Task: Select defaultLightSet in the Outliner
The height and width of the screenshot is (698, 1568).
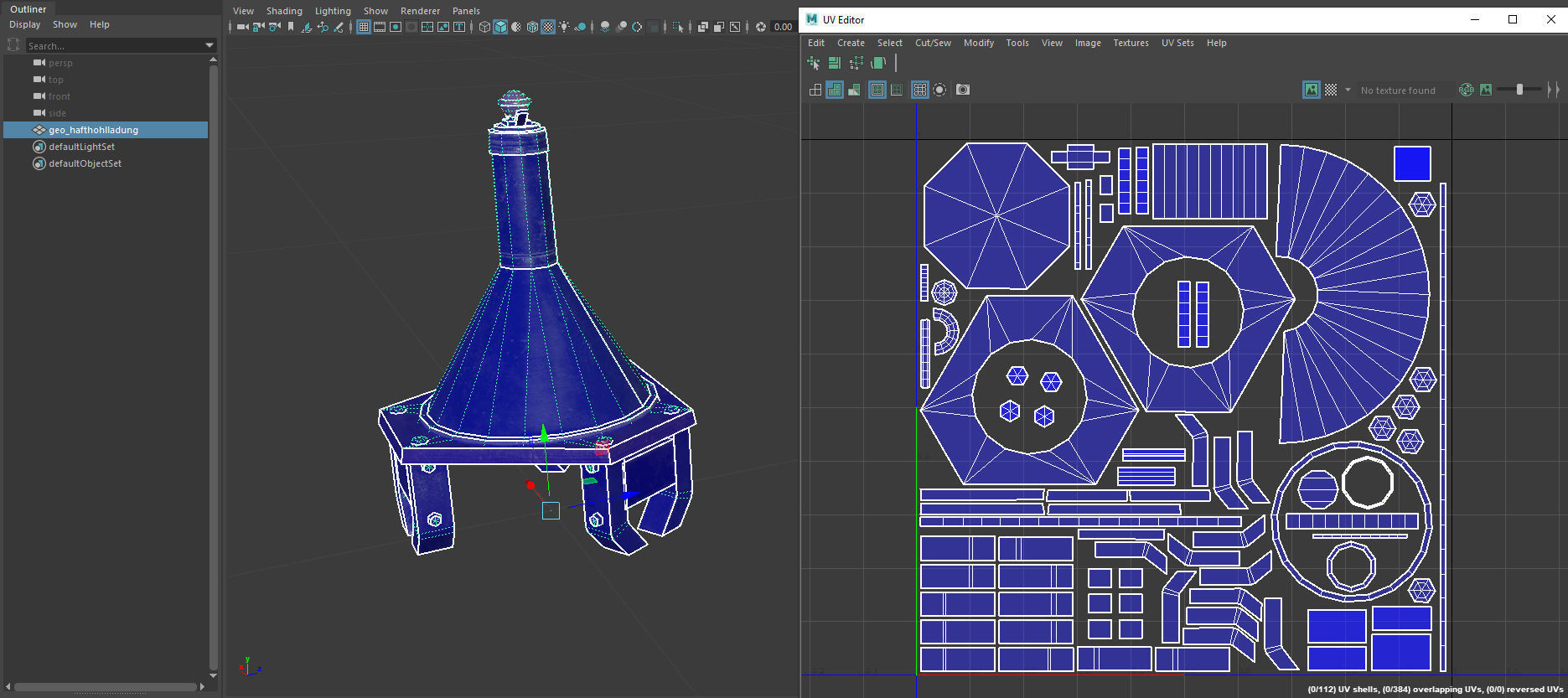Action: coord(81,147)
